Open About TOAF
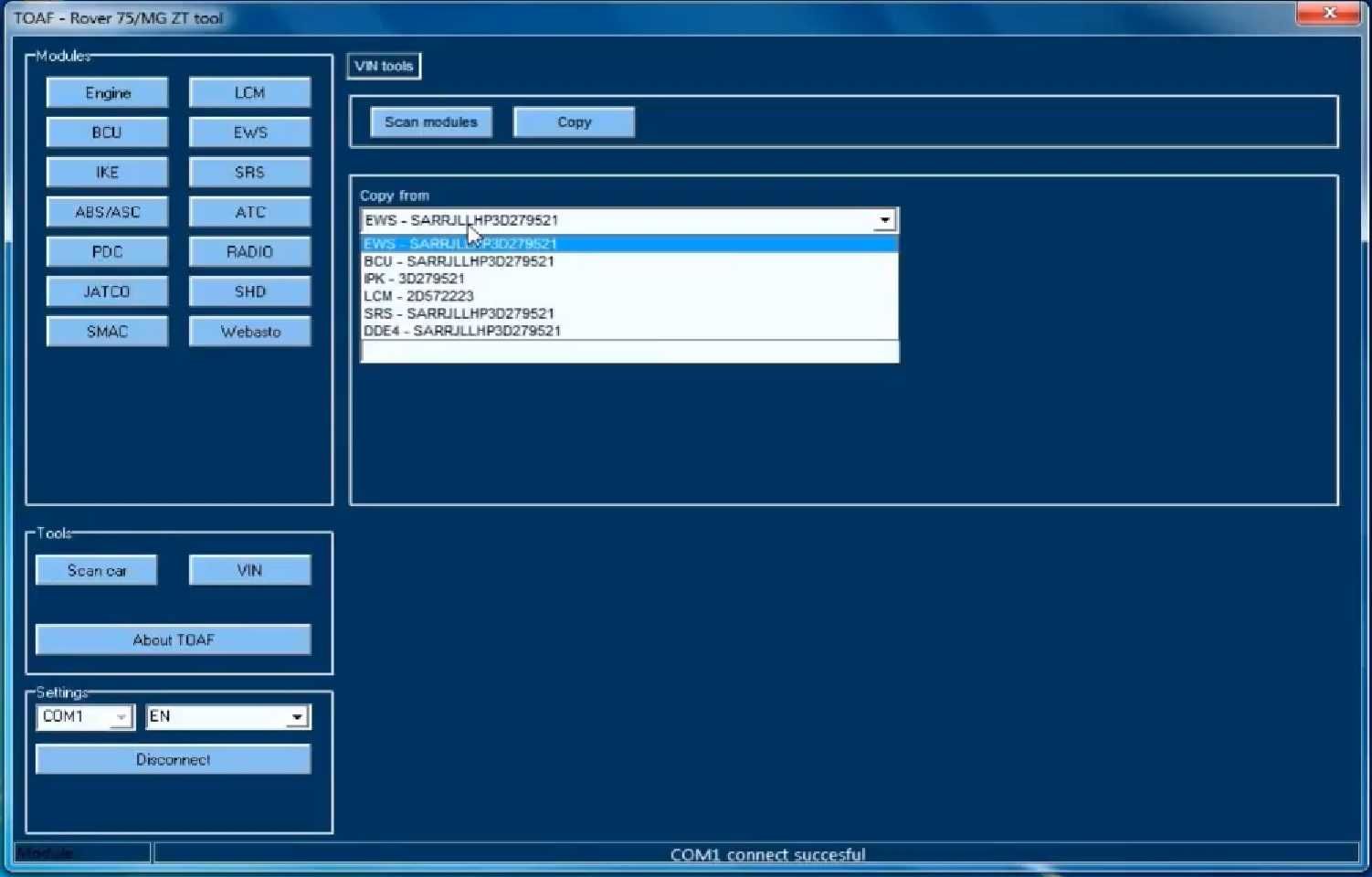1372x877 pixels. click(173, 640)
